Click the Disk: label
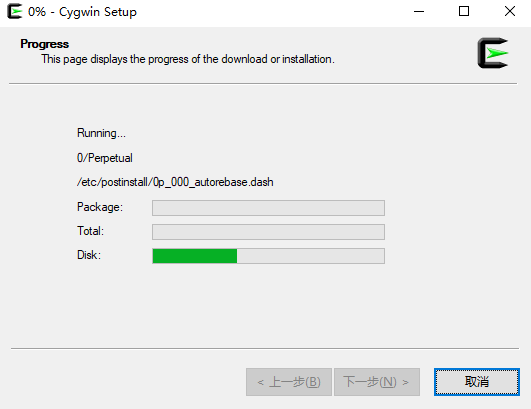Viewport: 531px width, 409px height. 89,255
